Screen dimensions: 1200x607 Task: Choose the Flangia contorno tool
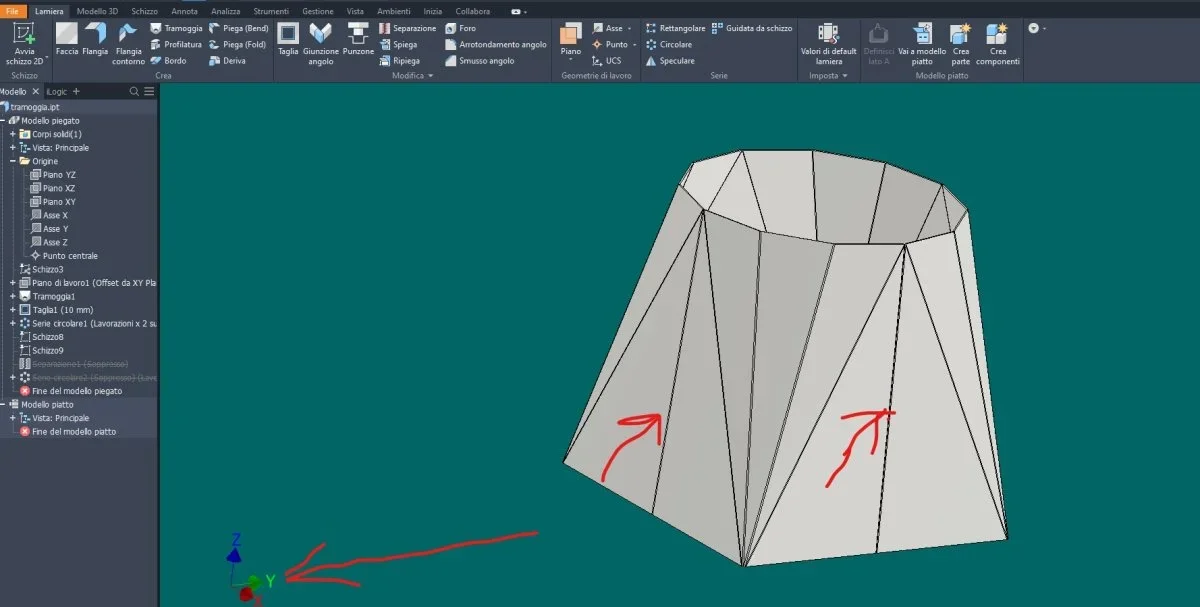point(128,44)
